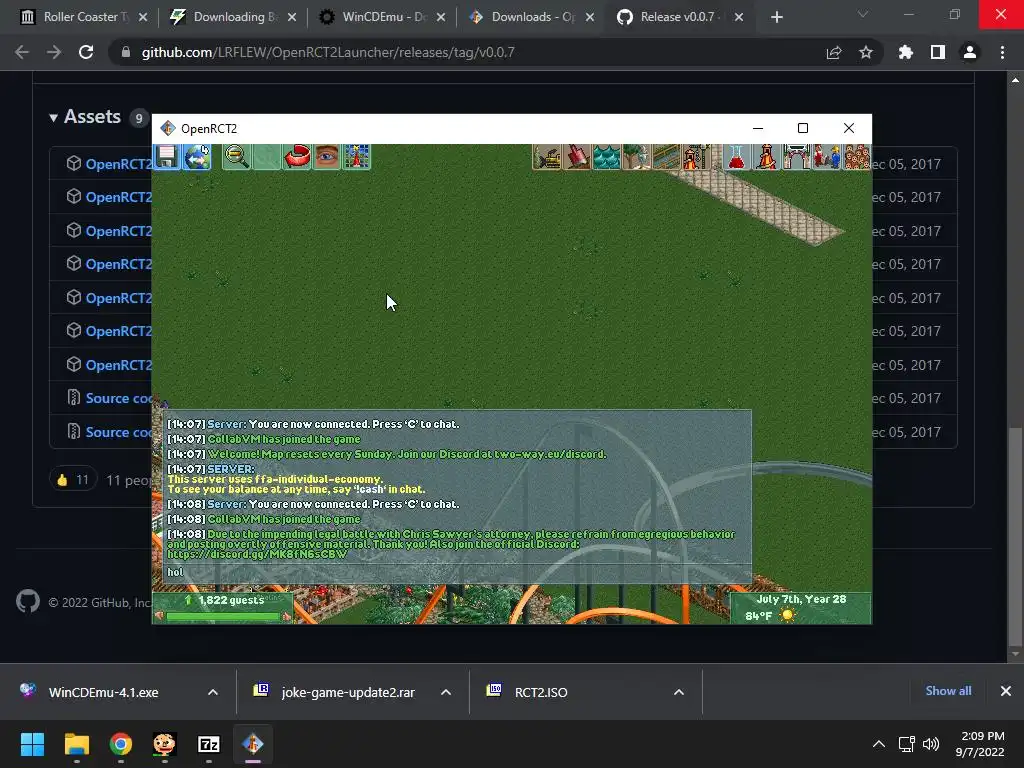Open guests list faces icon

coord(857,157)
